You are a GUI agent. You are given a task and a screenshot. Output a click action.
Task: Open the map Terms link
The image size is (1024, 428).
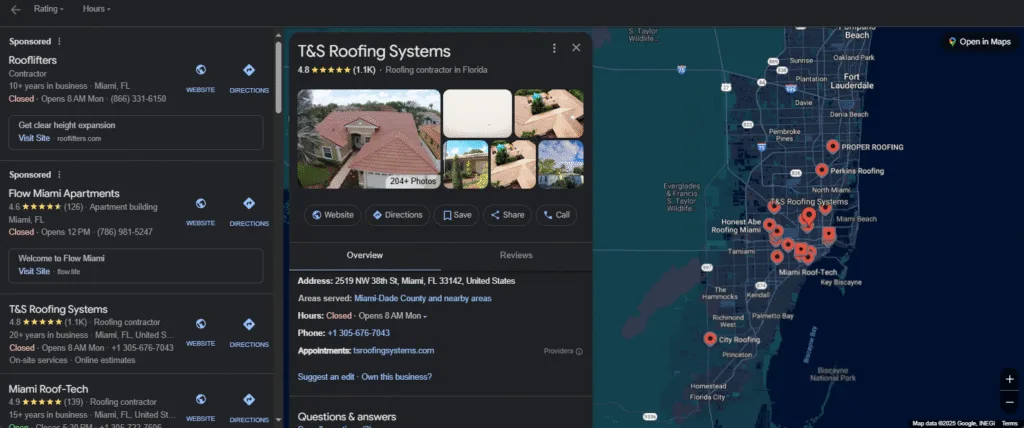[x=1010, y=423]
